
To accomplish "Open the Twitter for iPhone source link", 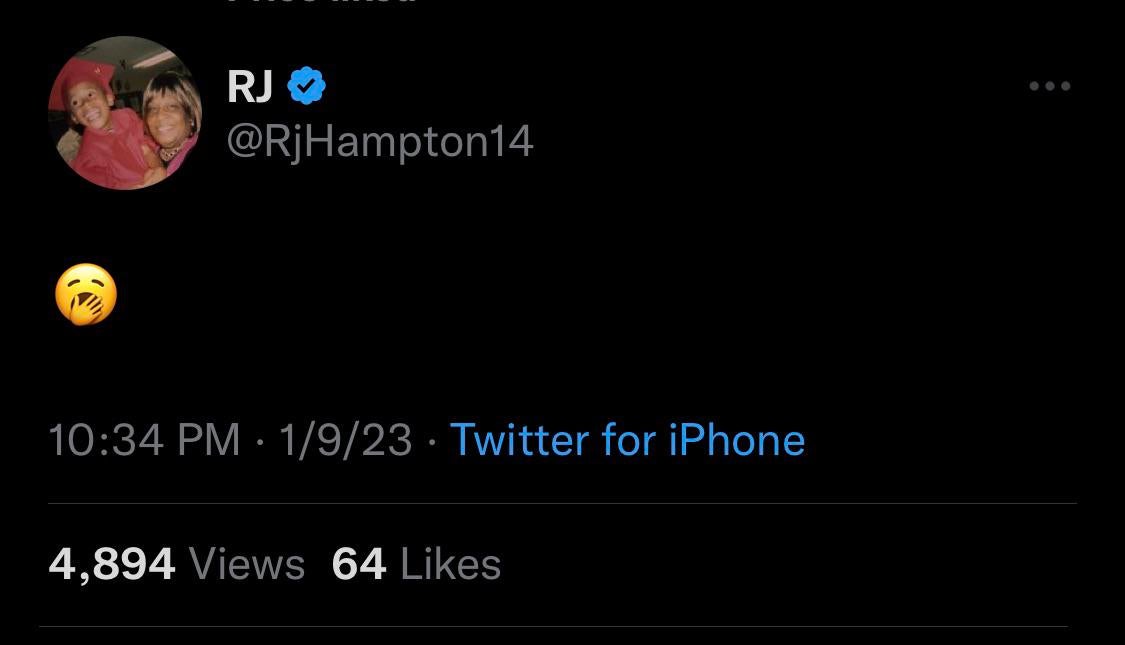I will click(627, 440).
